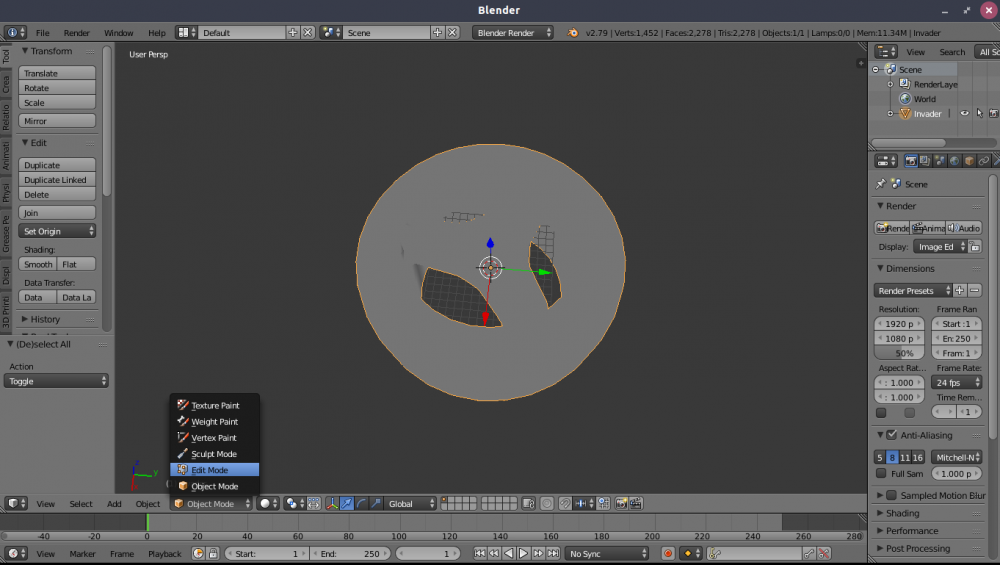
Task: Click the translate manipulator arrow icon
Action: point(346,504)
